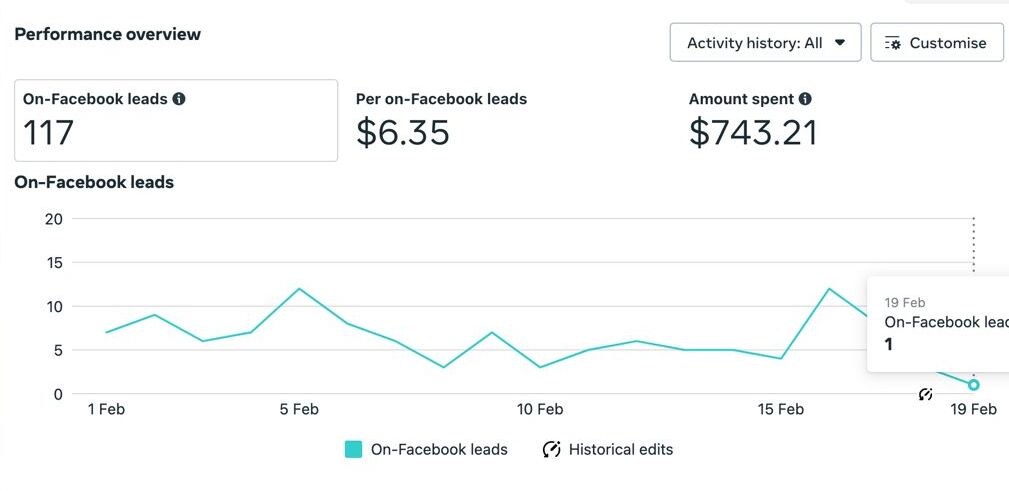This screenshot has width=1009, height=491.
Task: Click the info icon beside On-Facebook leads
Action: 179,99
